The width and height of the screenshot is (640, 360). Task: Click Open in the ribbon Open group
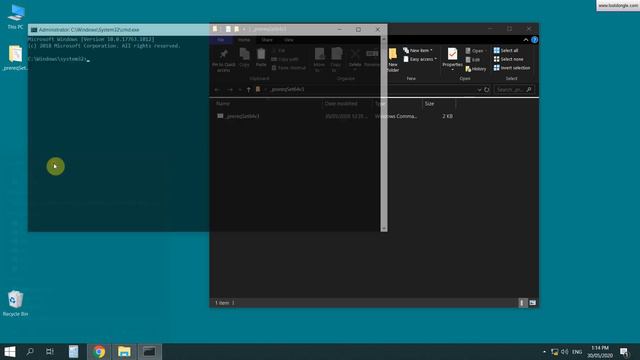(476, 51)
